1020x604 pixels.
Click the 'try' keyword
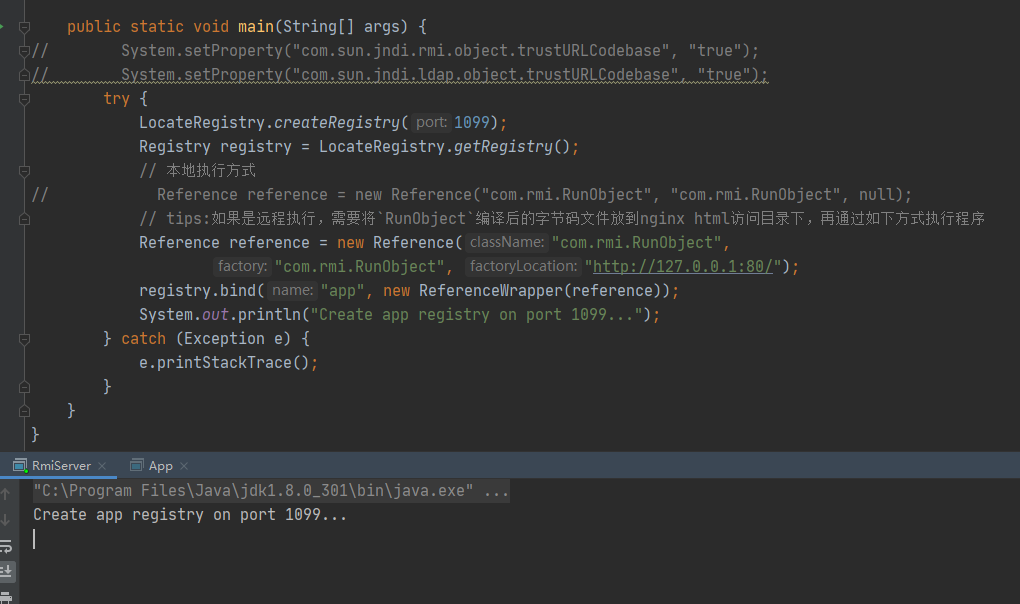tap(116, 99)
